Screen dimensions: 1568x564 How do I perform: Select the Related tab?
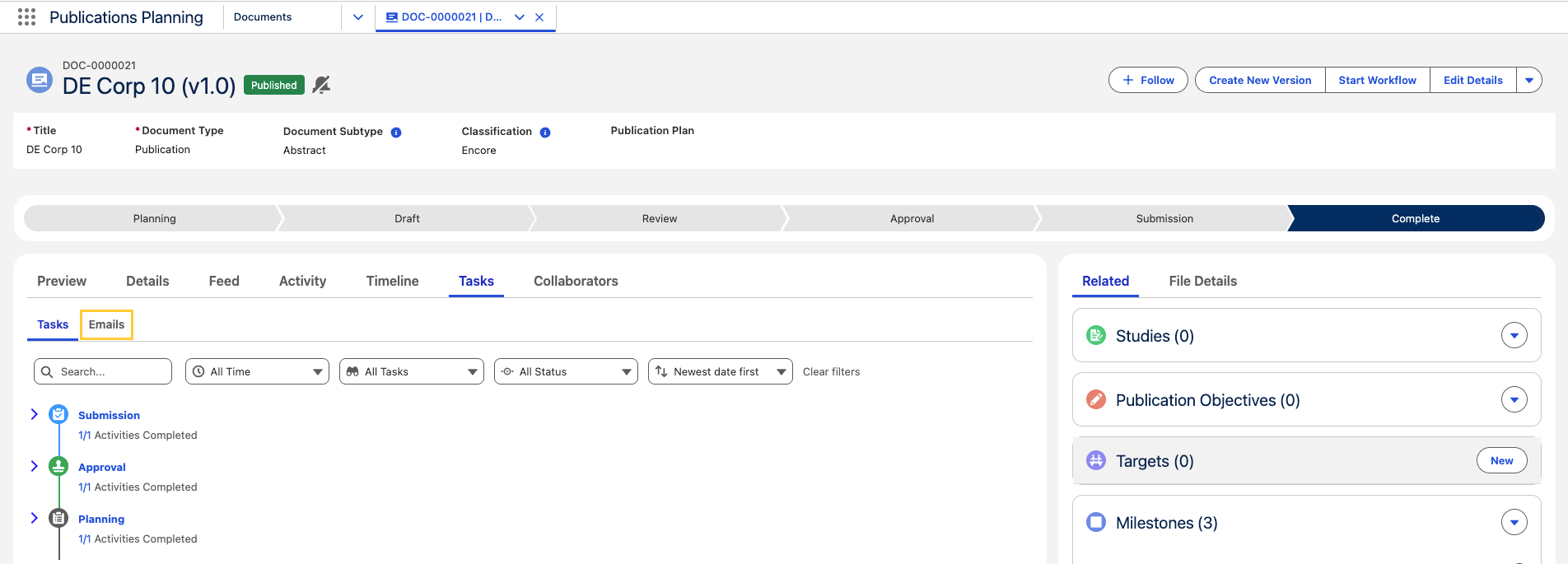pos(1105,281)
